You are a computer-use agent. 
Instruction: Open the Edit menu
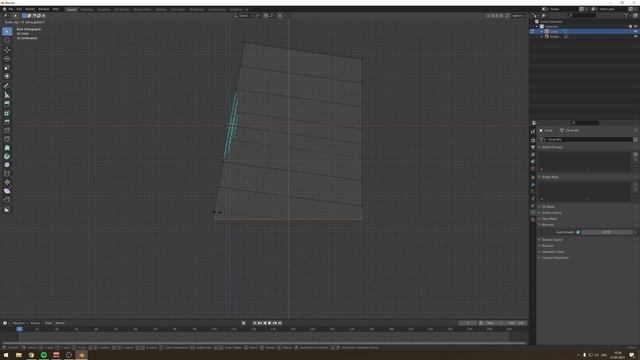point(19,9)
